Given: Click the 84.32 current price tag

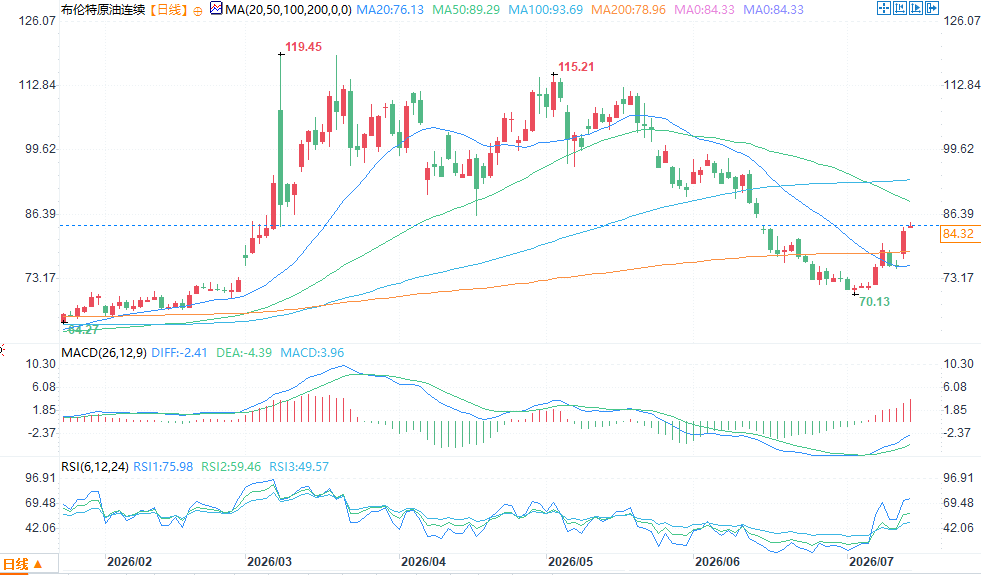Looking at the screenshot, I should click(x=958, y=234).
